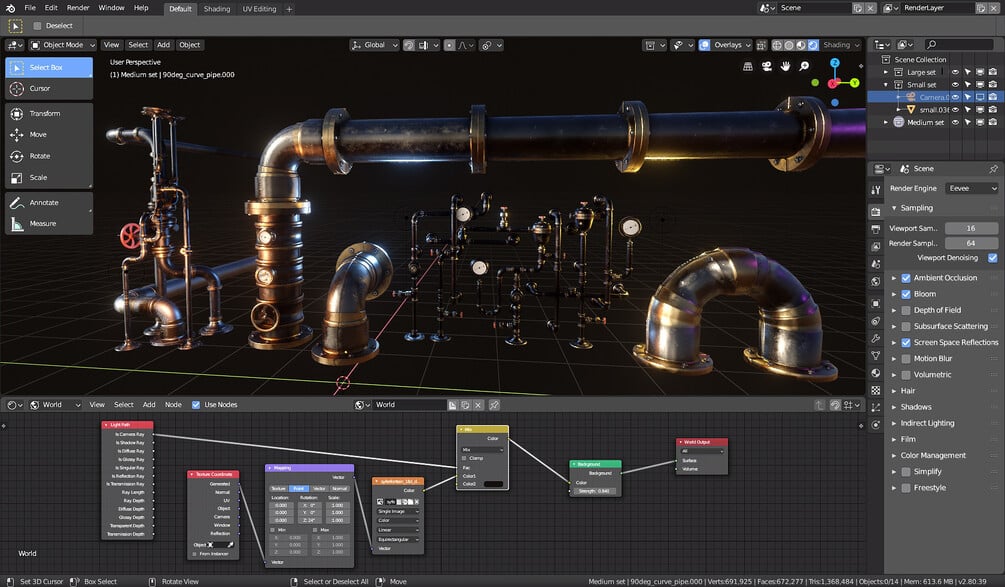Toggle camera view icon in viewport
This screenshot has height=587, width=1005.
pos(767,66)
